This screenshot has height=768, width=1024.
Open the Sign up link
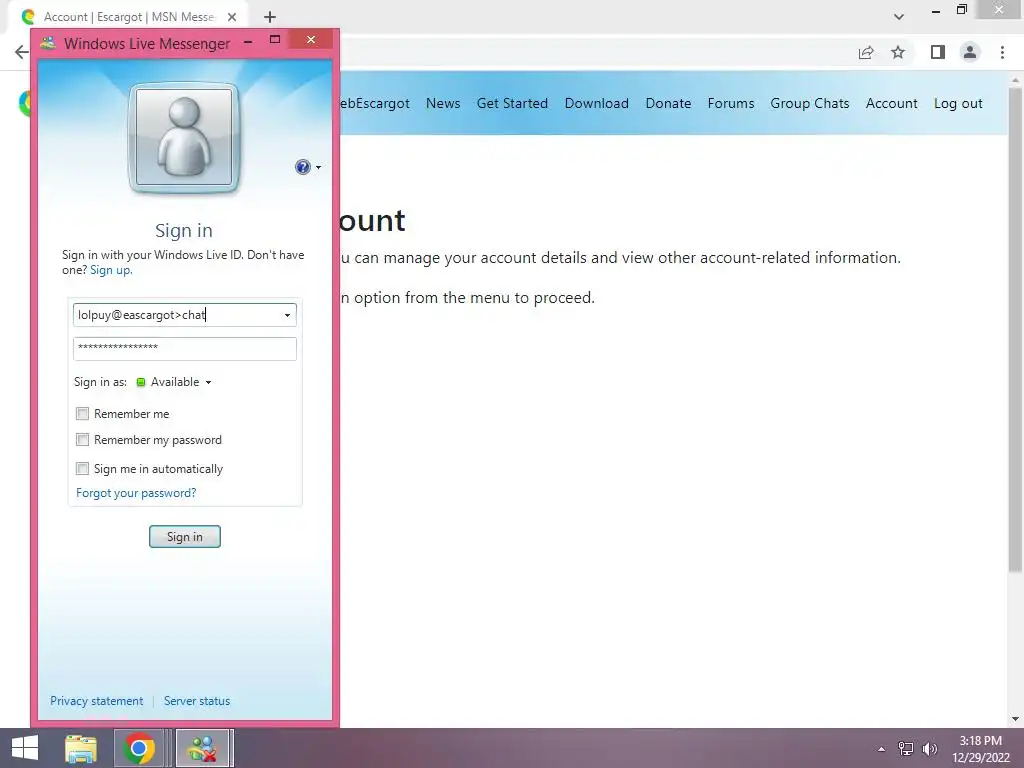[x=111, y=270]
